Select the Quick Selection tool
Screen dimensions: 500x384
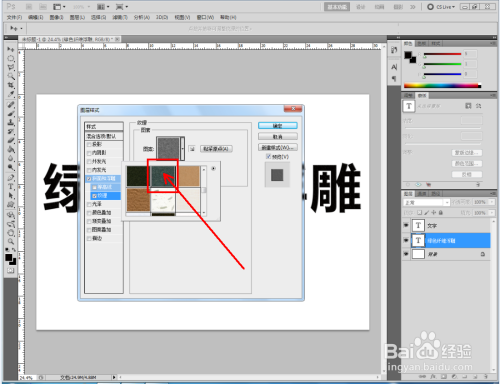11,76
